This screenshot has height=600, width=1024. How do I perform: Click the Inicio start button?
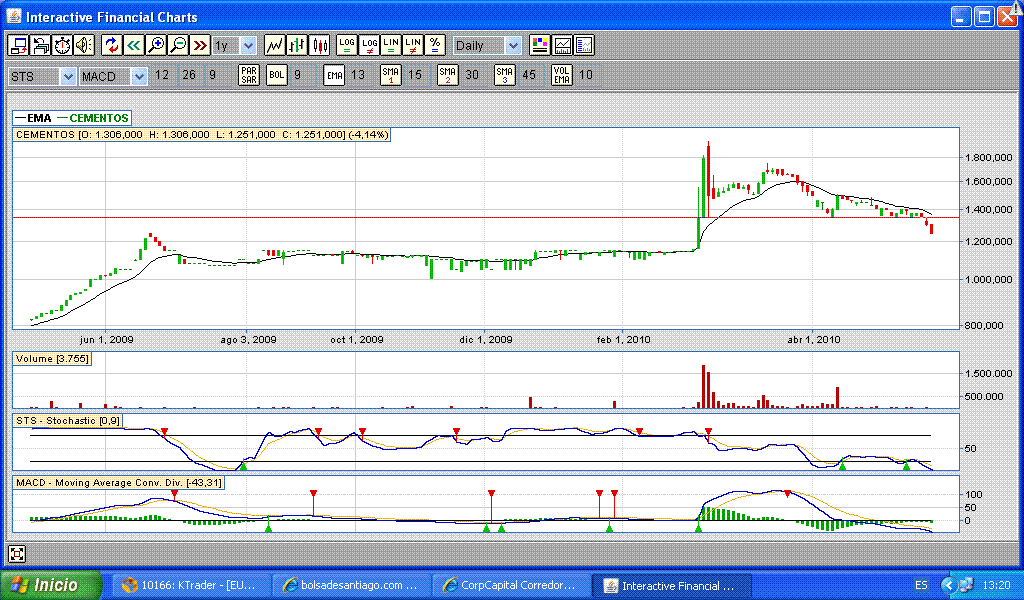point(51,585)
